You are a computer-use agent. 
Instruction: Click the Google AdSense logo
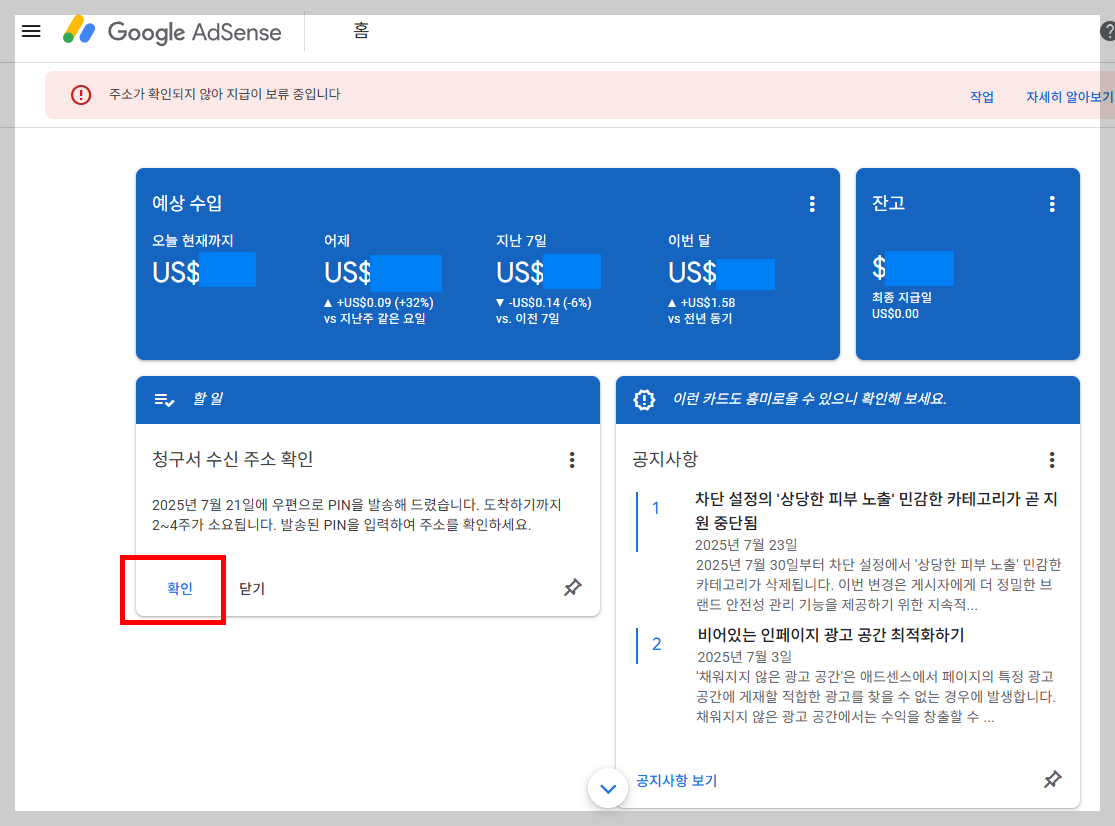172,32
